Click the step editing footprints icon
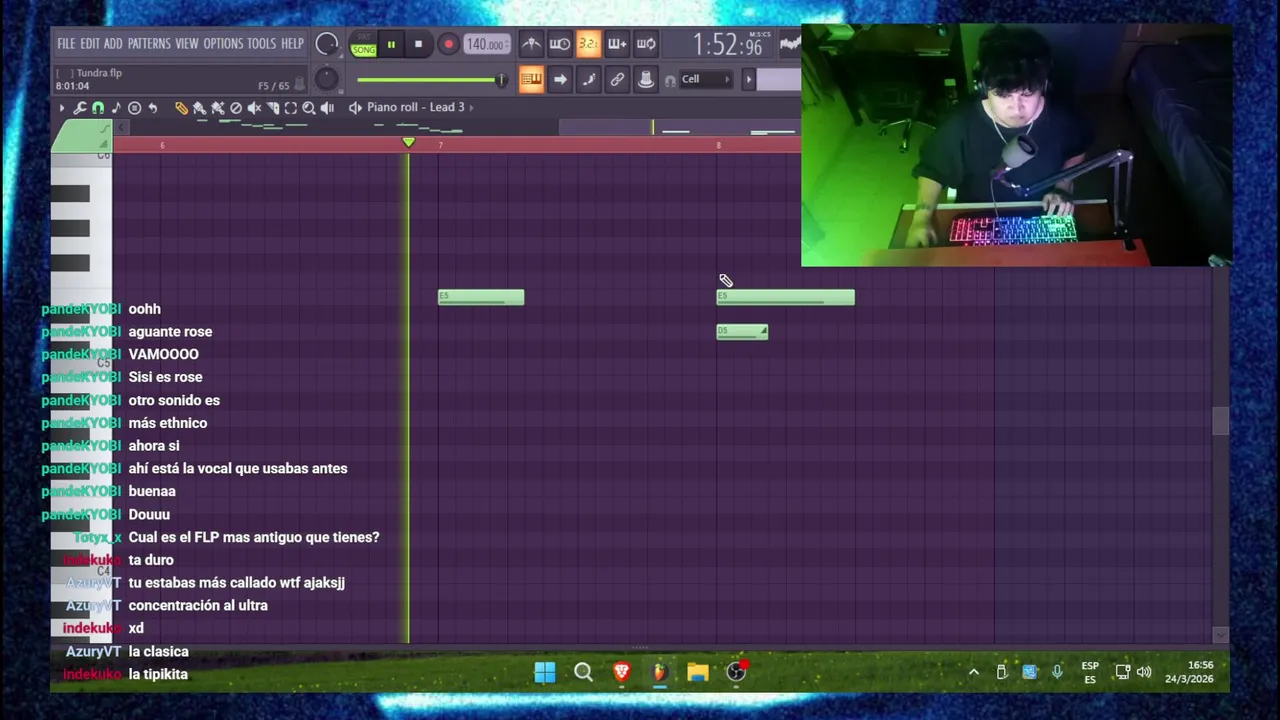Screen dimensions: 1280x720 pyautogui.click(x=588, y=79)
